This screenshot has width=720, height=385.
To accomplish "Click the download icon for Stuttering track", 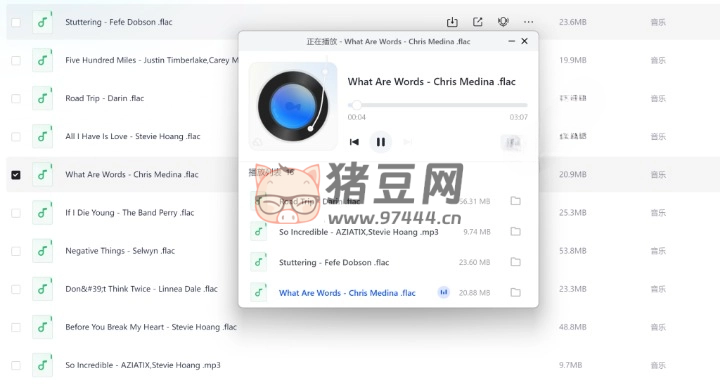I will (x=452, y=22).
